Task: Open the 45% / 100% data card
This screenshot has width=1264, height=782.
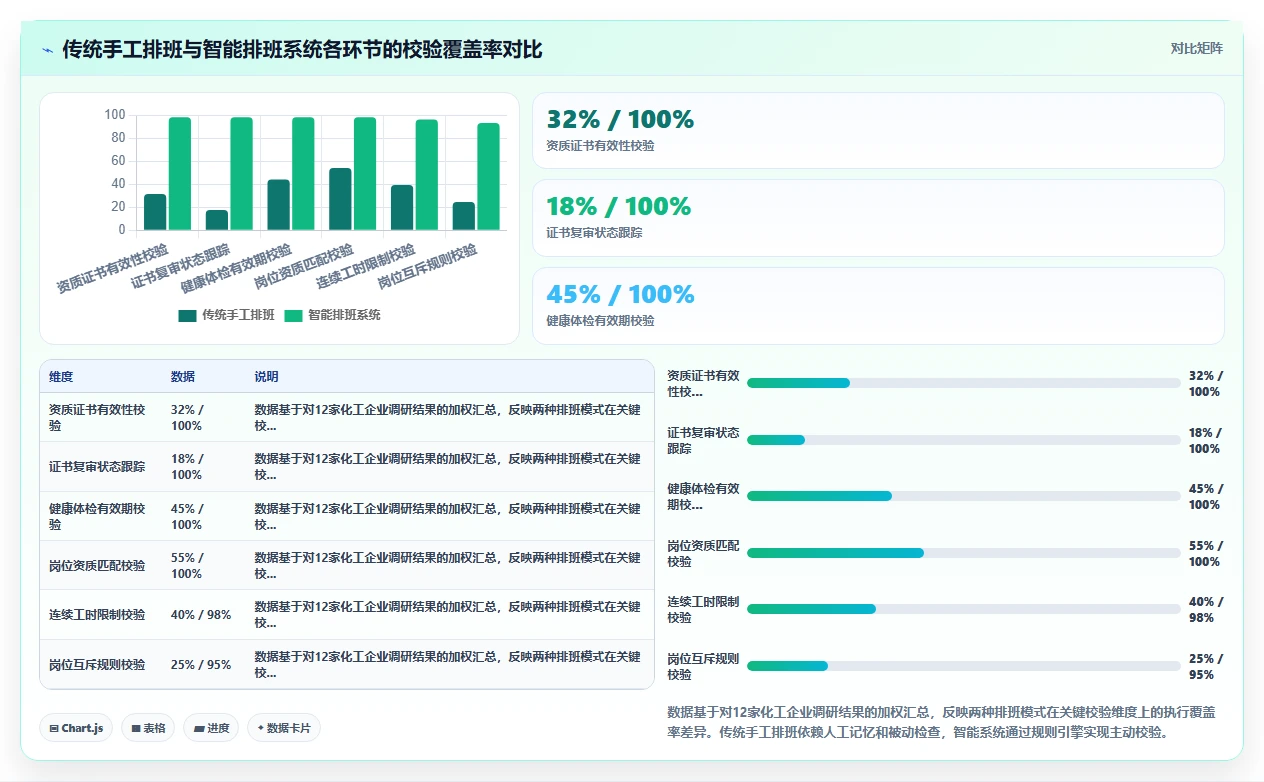Action: click(x=878, y=306)
